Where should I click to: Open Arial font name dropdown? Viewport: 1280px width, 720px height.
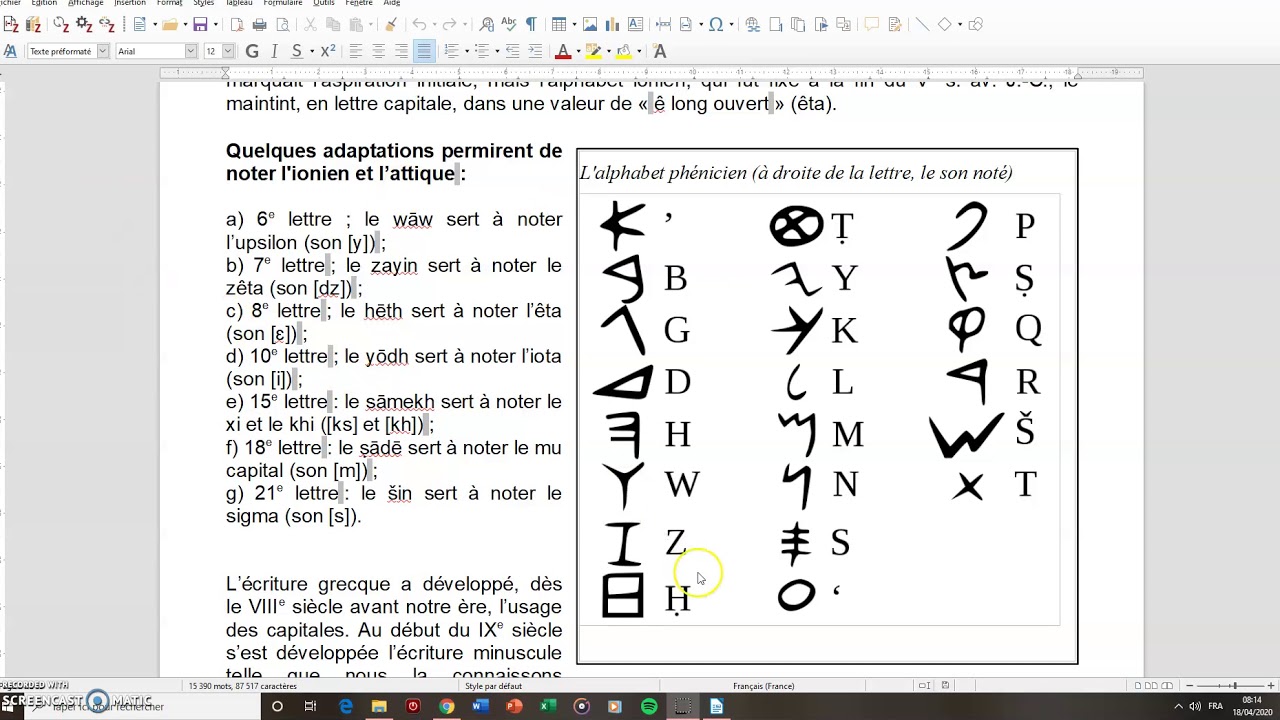tap(191, 51)
